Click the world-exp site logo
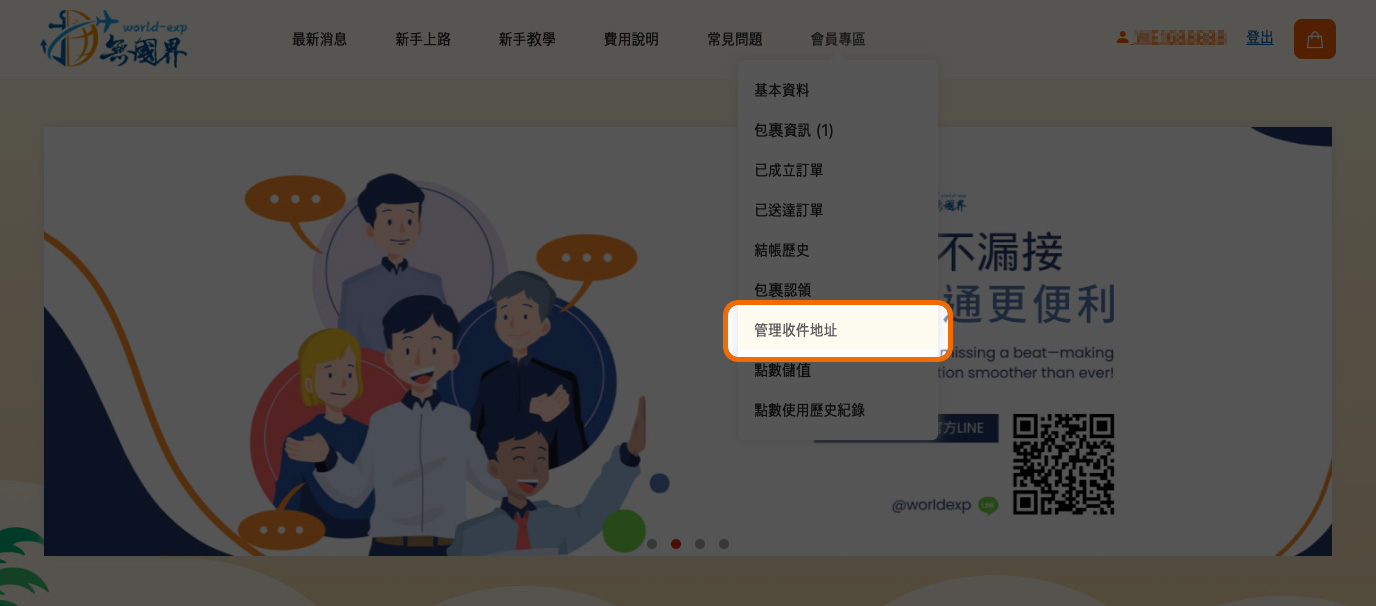This screenshot has width=1376, height=606. click(x=114, y=39)
